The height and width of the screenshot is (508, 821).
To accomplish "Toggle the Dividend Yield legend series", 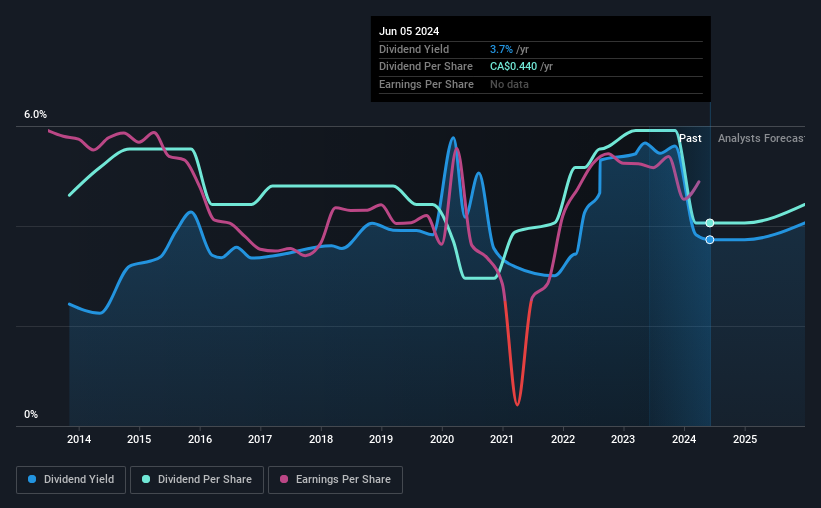I will pyautogui.click(x=71, y=480).
